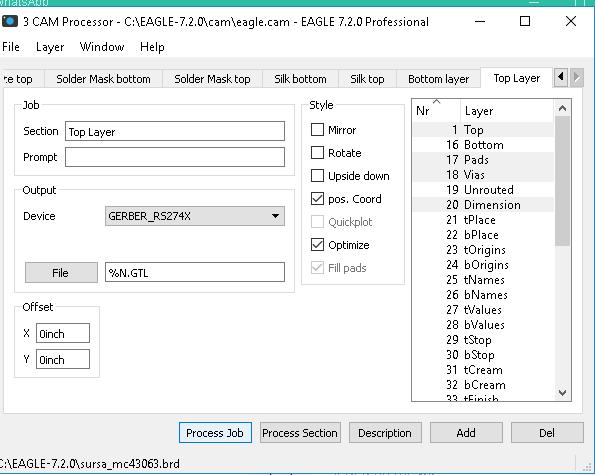Select layer 22 bPlace in the list
Image resolution: width=595 pixels, height=475 pixels.
click(x=483, y=235)
